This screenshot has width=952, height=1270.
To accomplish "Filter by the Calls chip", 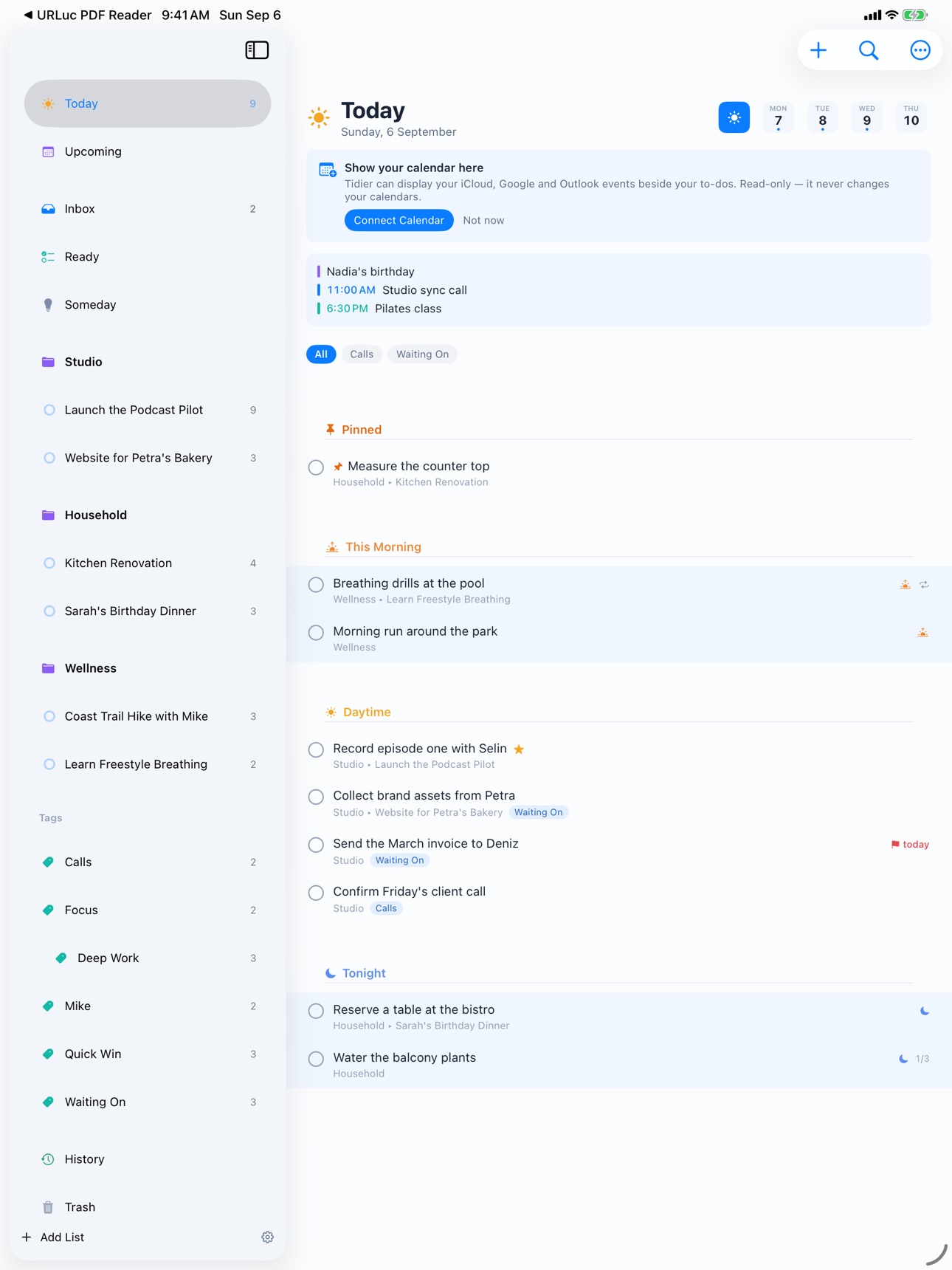I will [x=362, y=354].
